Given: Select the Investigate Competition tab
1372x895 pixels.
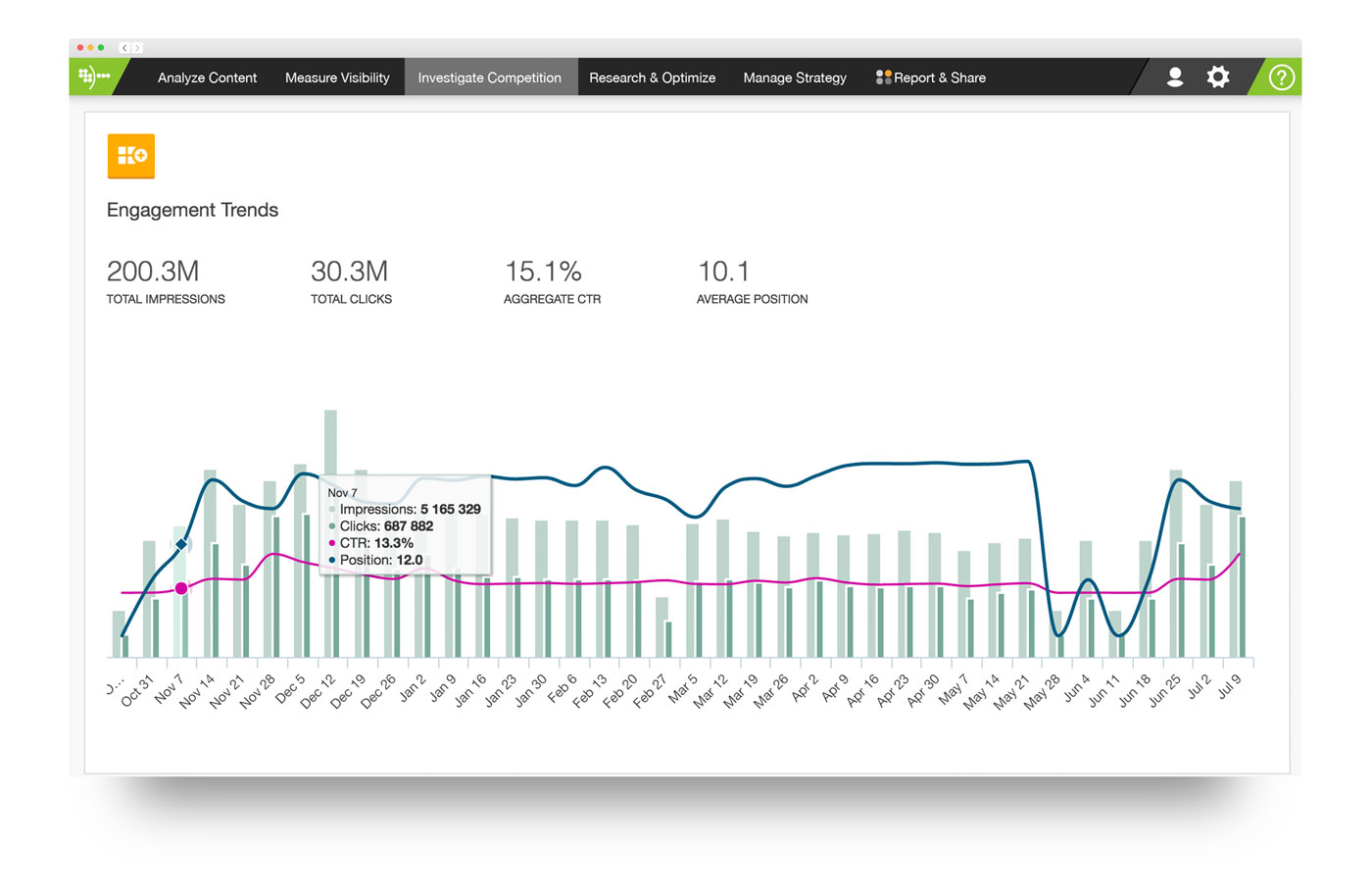Looking at the screenshot, I should [490, 77].
